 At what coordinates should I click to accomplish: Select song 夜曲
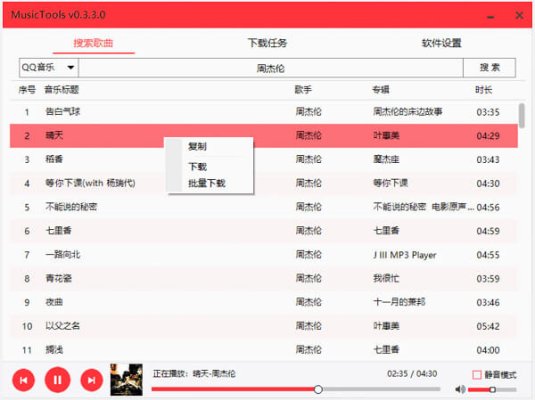click(x=54, y=302)
